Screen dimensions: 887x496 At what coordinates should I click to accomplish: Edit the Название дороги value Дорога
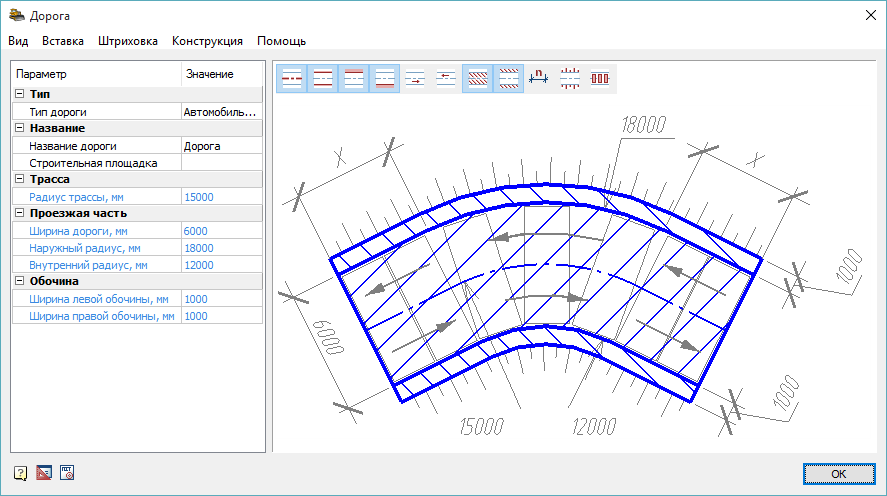(222, 146)
